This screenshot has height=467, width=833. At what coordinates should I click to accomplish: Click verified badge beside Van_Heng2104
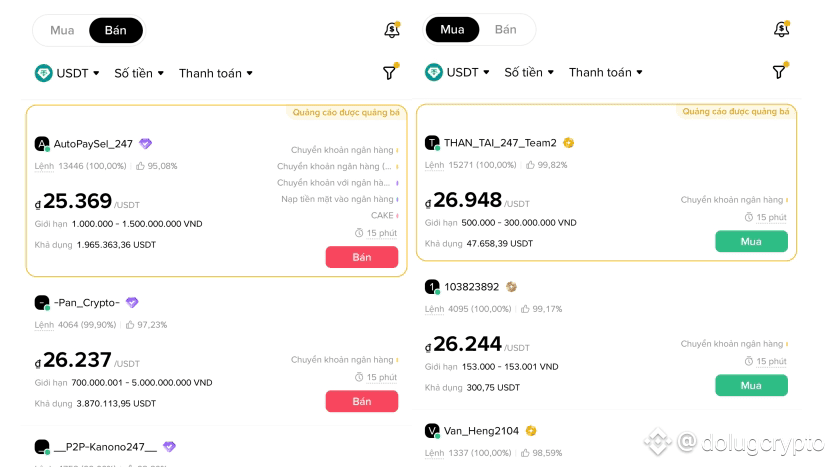pyautogui.click(x=531, y=431)
